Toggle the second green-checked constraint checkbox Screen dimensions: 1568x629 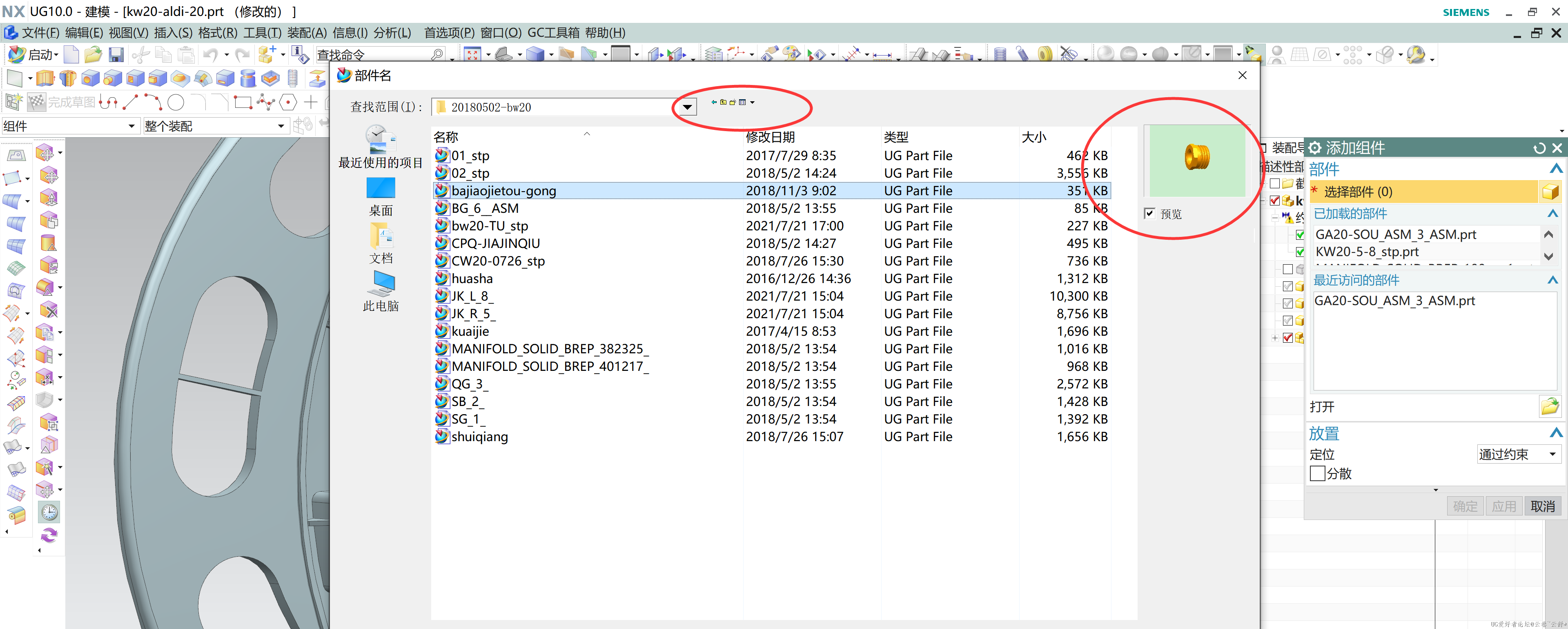click(1300, 252)
